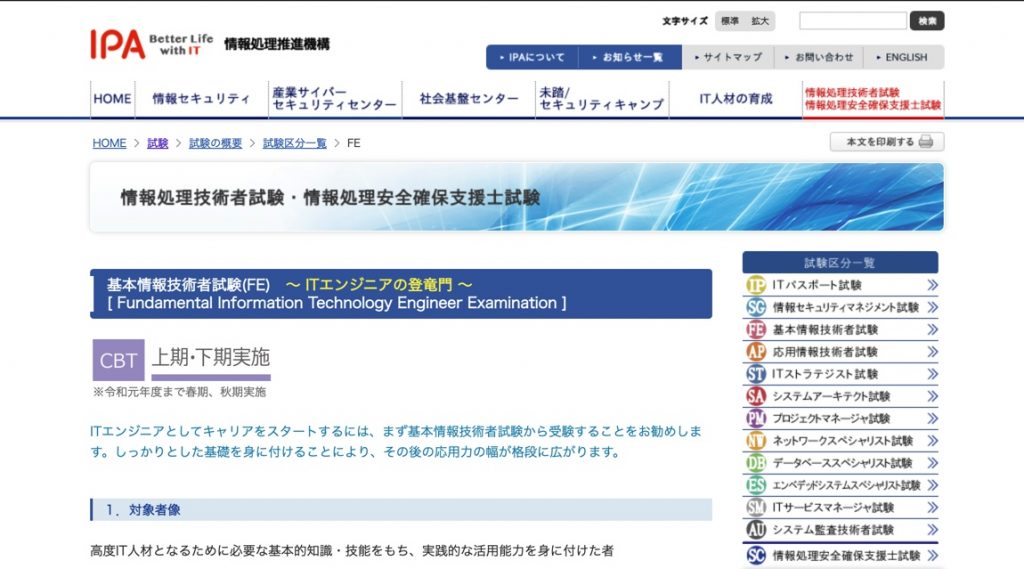
Task: Open the PM exam badge icon
Action: click(756, 418)
